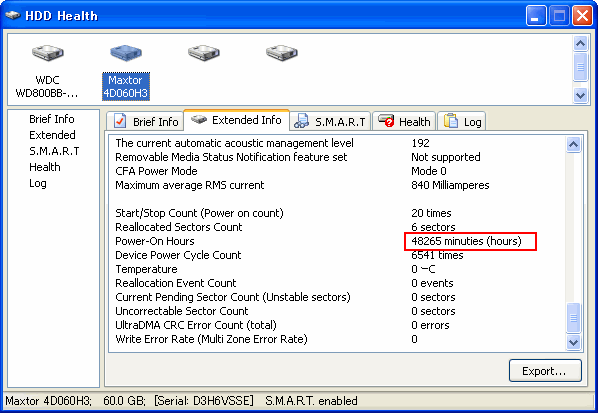Switch to the Brief Info tab
This screenshot has width=598, height=413.
pos(145,122)
